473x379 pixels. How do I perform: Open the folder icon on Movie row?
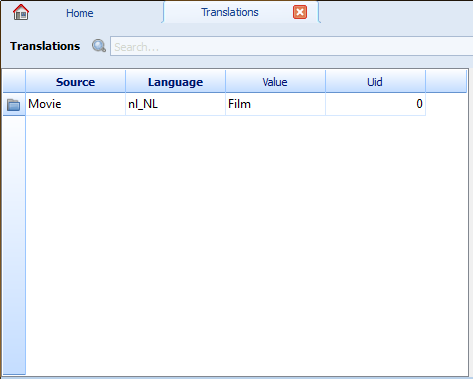tap(14, 105)
